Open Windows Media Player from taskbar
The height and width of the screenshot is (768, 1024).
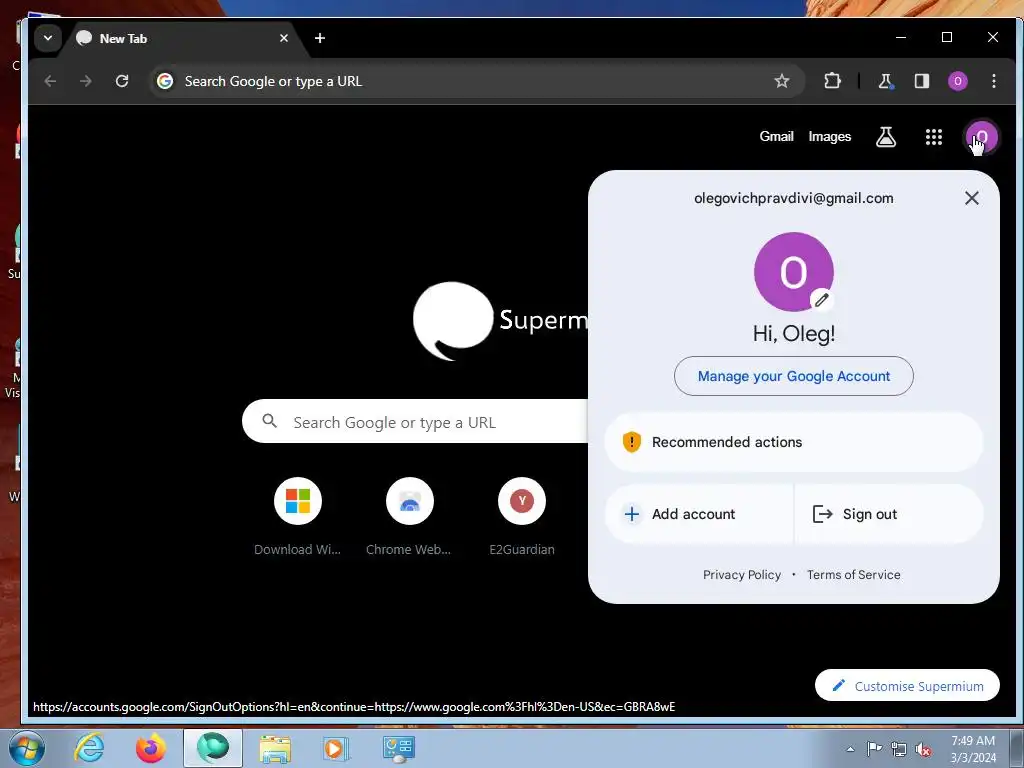337,748
